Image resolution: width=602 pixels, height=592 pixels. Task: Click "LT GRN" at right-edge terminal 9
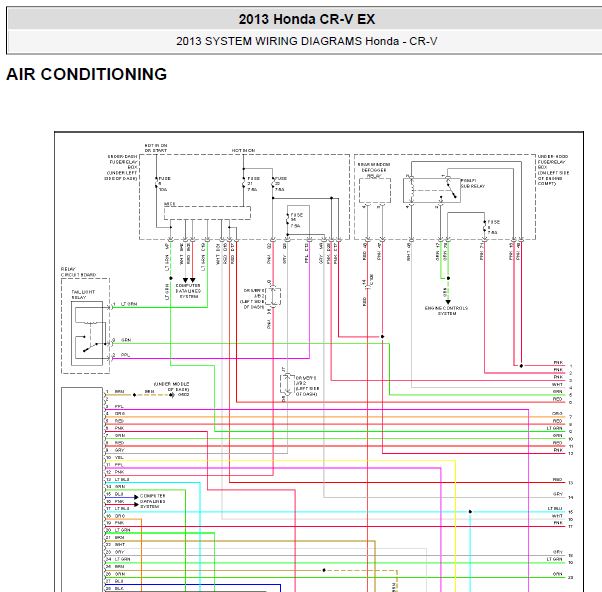pos(555,428)
